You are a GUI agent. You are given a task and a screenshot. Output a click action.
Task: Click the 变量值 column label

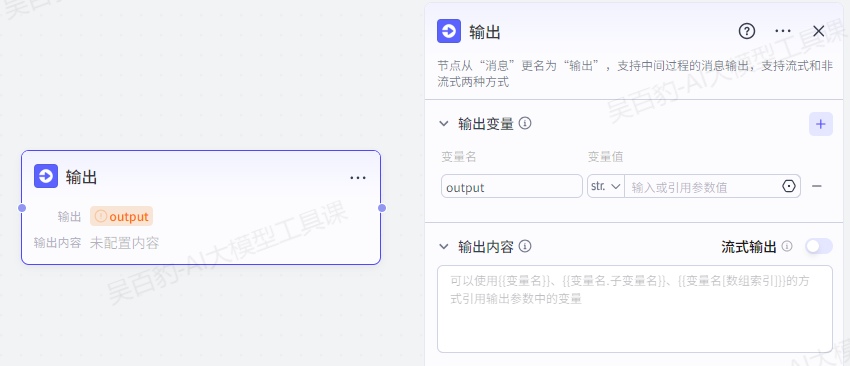coord(606,157)
